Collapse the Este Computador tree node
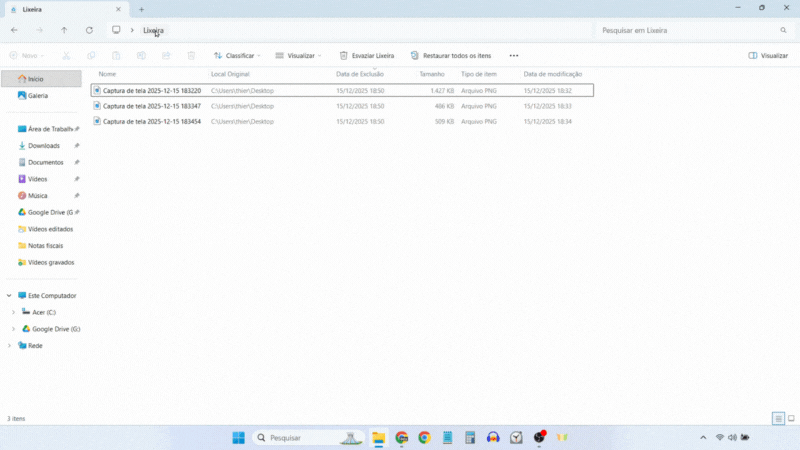 (9, 296)
